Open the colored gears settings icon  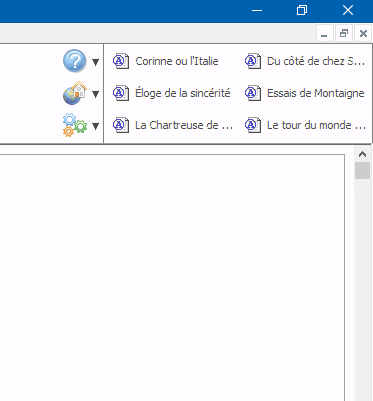[75, 125]
